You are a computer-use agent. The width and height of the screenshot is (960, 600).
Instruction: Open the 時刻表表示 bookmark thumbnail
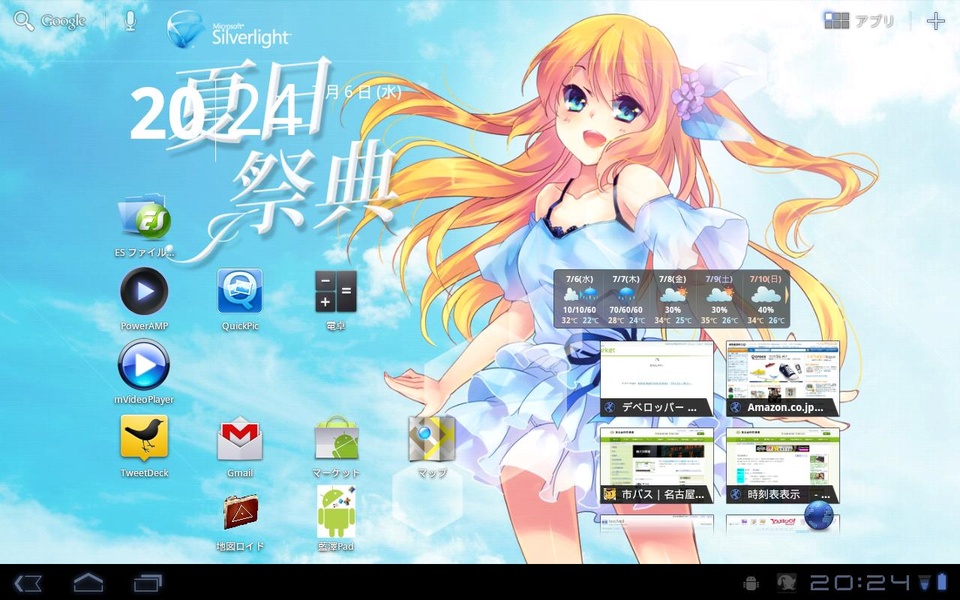[782, 465]
